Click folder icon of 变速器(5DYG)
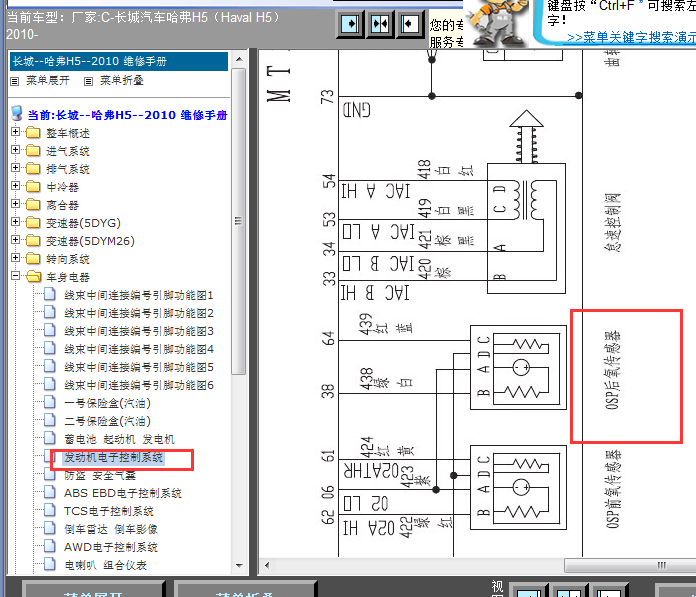This screenshot has width=696, height=597. [33, 222]
